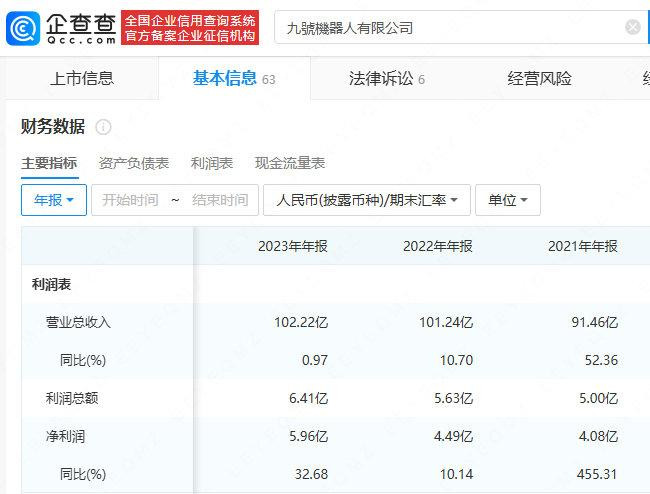Open the 现金流量表 sub-tab
650x494 pixels.
pos(290,163)
